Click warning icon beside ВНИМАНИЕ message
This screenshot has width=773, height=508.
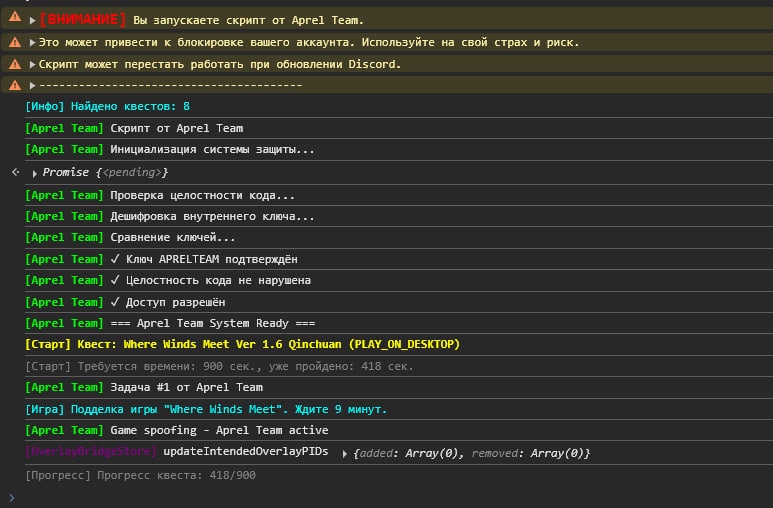click(15, 18)
